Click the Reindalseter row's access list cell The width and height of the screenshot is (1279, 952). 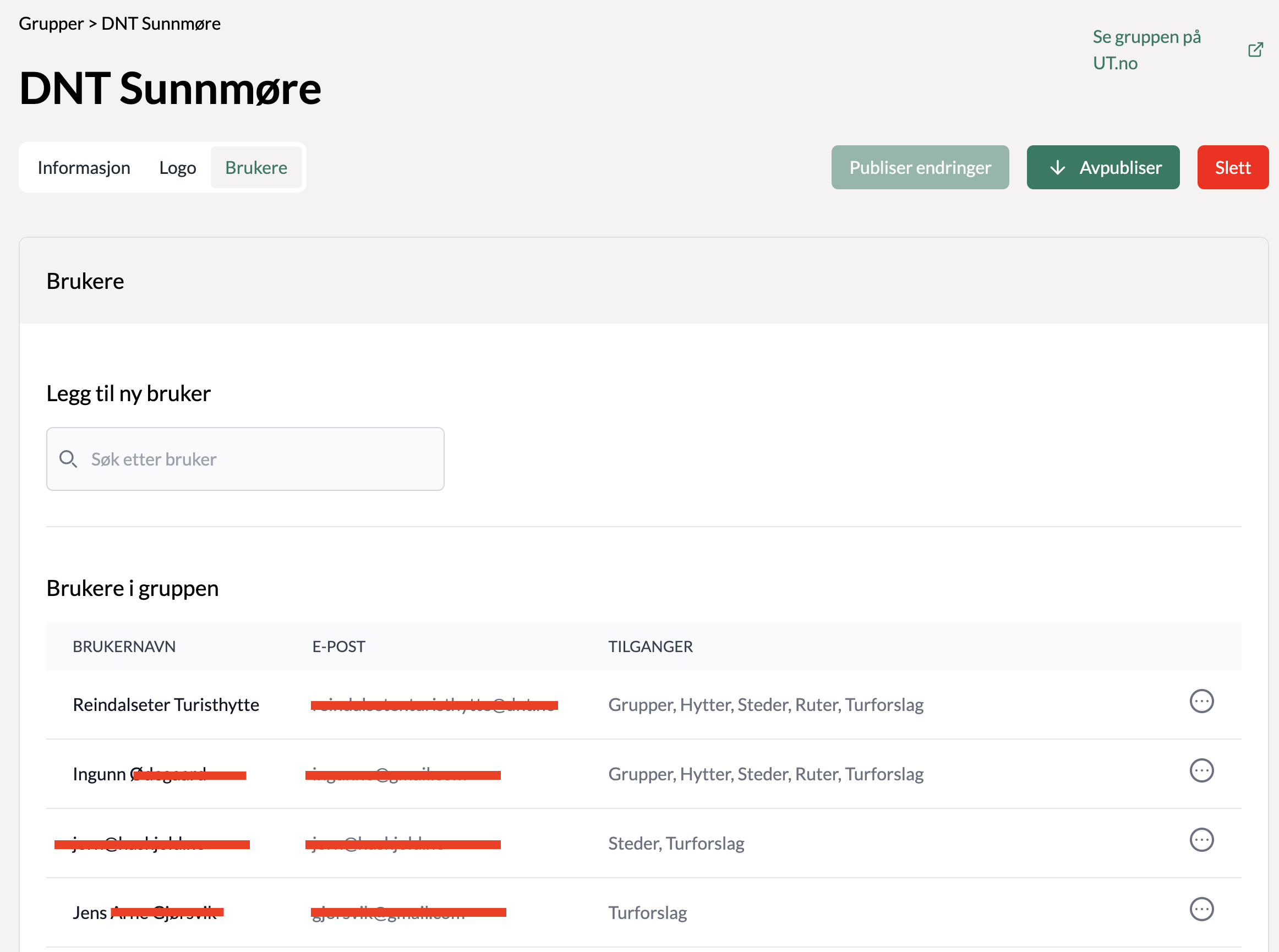point(766,705)
